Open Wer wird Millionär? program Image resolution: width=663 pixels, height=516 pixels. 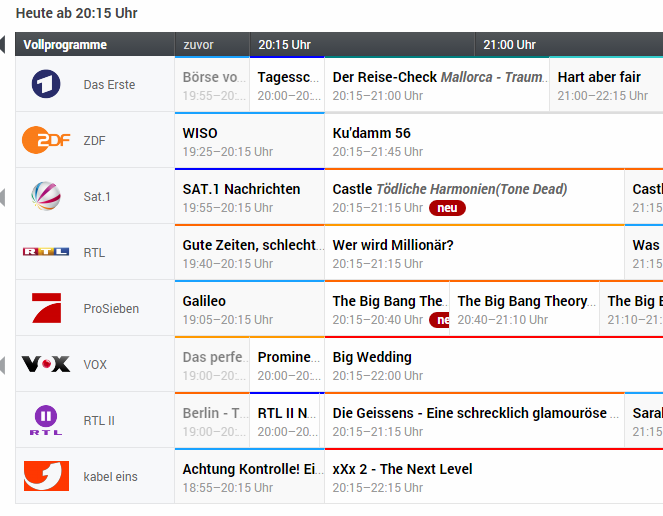click(474, 253)
